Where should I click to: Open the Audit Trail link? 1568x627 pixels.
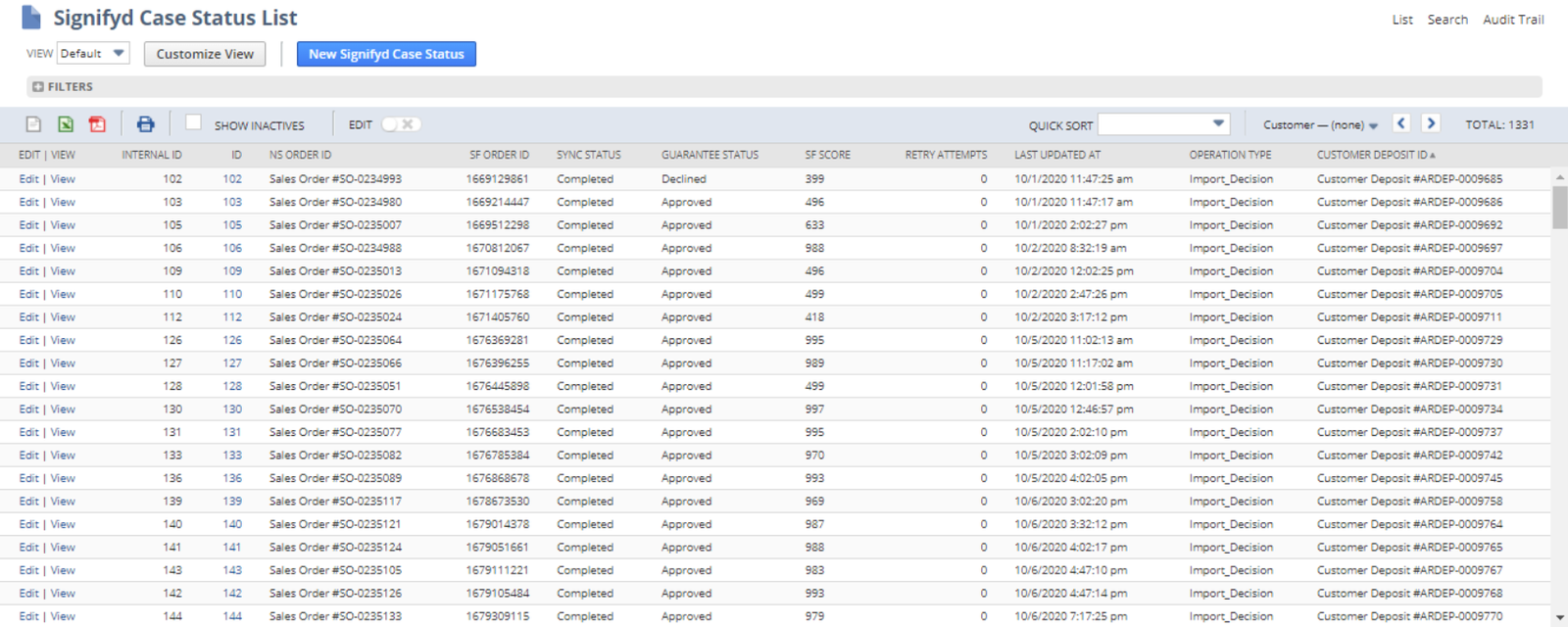click(1513, 20)
